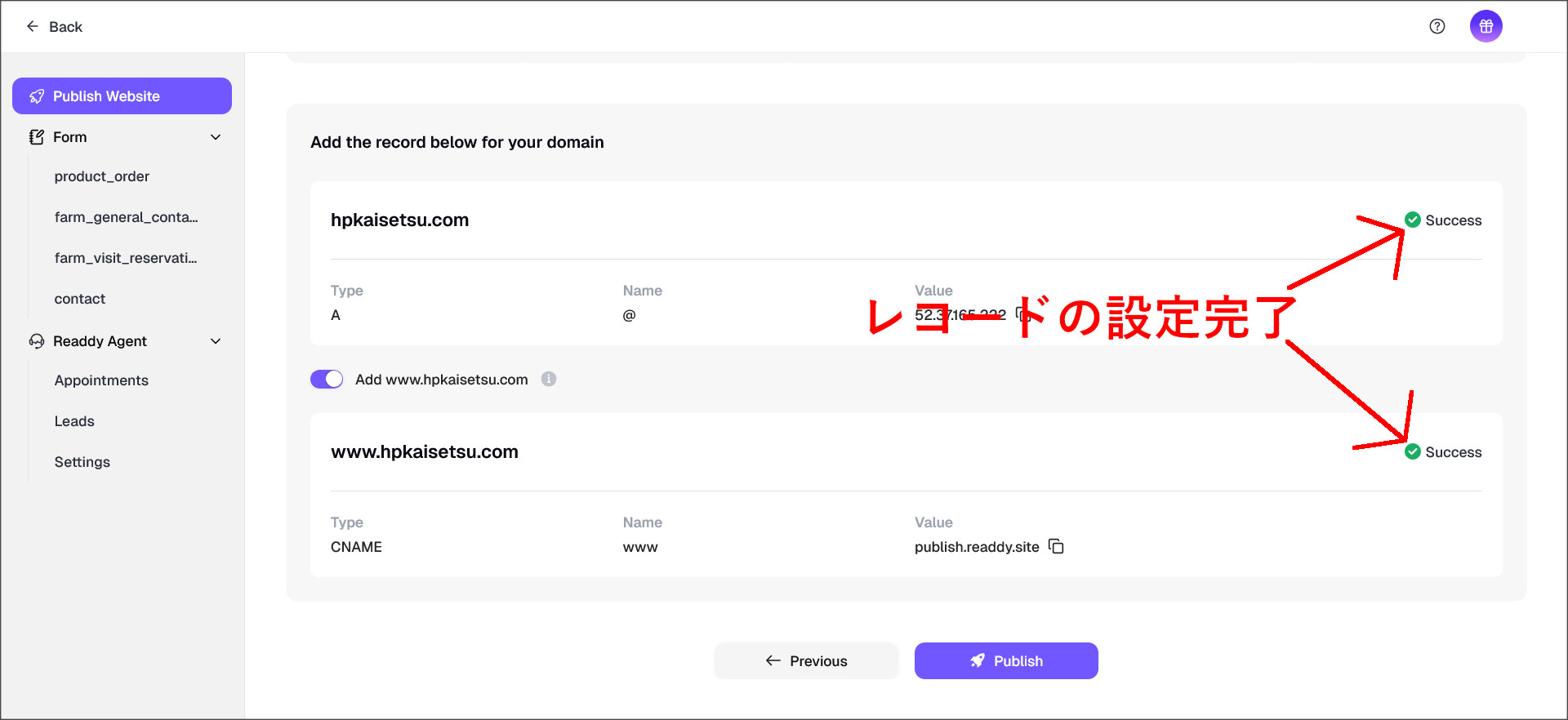Viewport: 1568px width, 720px height.
Task: Open the product_order form
Action: tap(102, 176)
